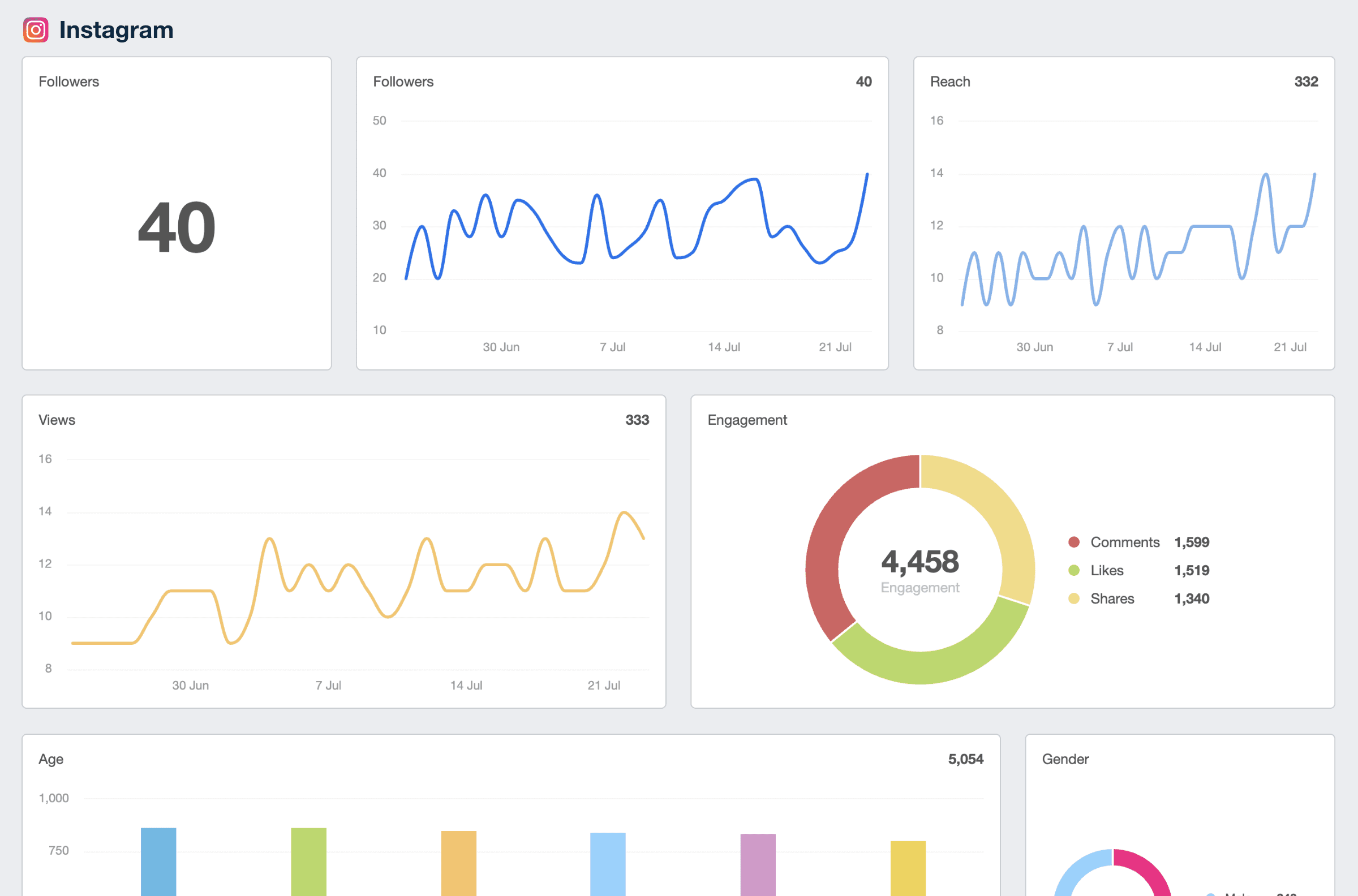Viewport: 1358px width, 896px height.
Task: Click the Views total value 333
Action: 637,420
